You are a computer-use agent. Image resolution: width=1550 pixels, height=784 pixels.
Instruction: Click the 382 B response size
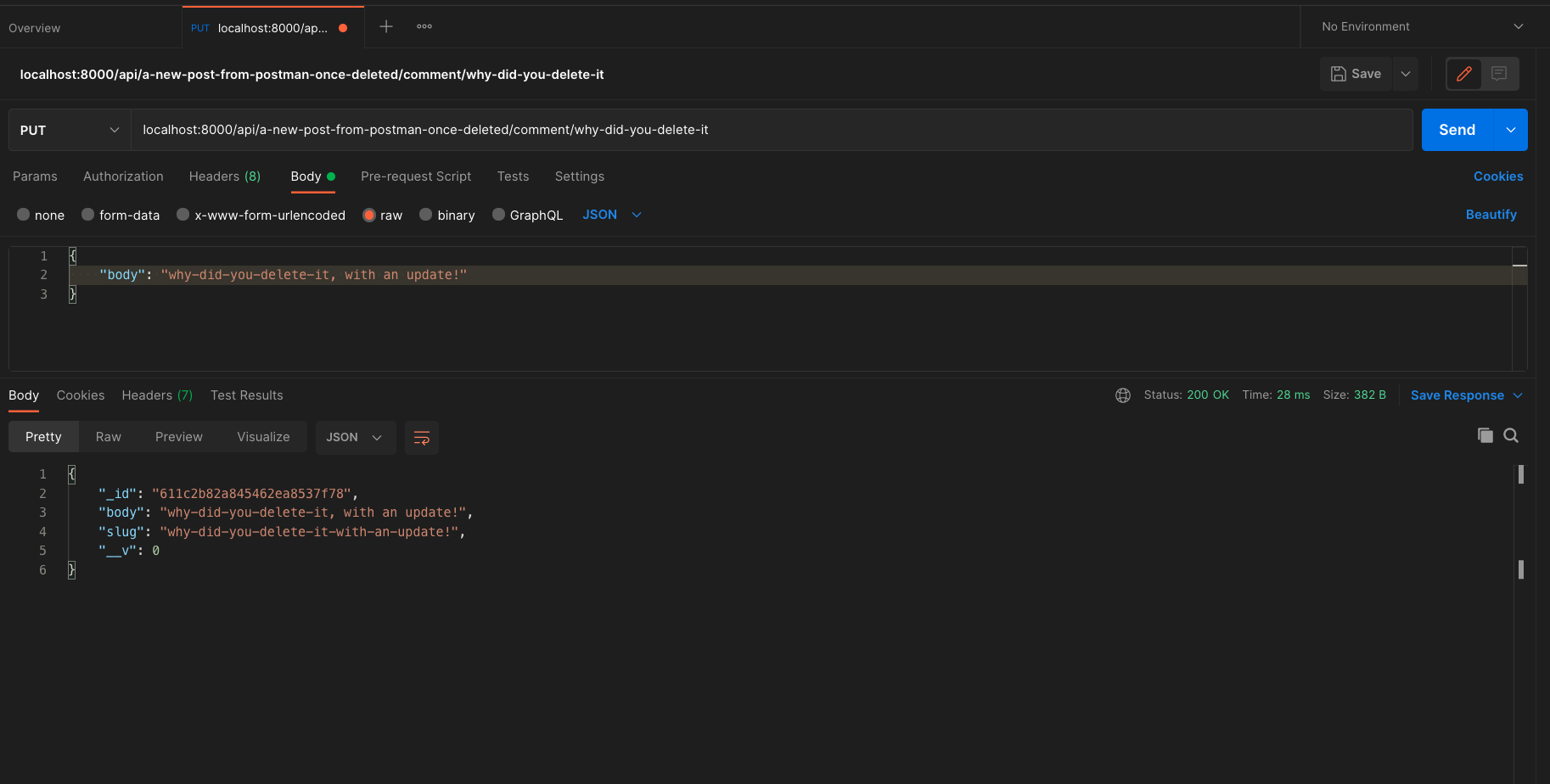(1370, 395)
